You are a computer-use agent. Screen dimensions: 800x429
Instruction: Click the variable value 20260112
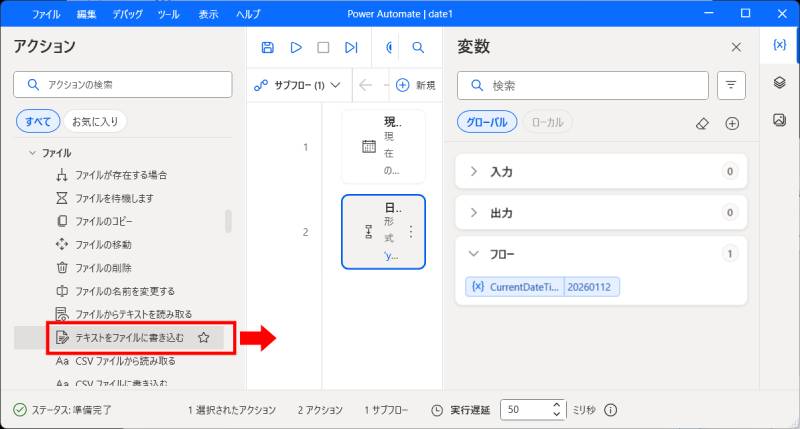(x=589, y=287)
